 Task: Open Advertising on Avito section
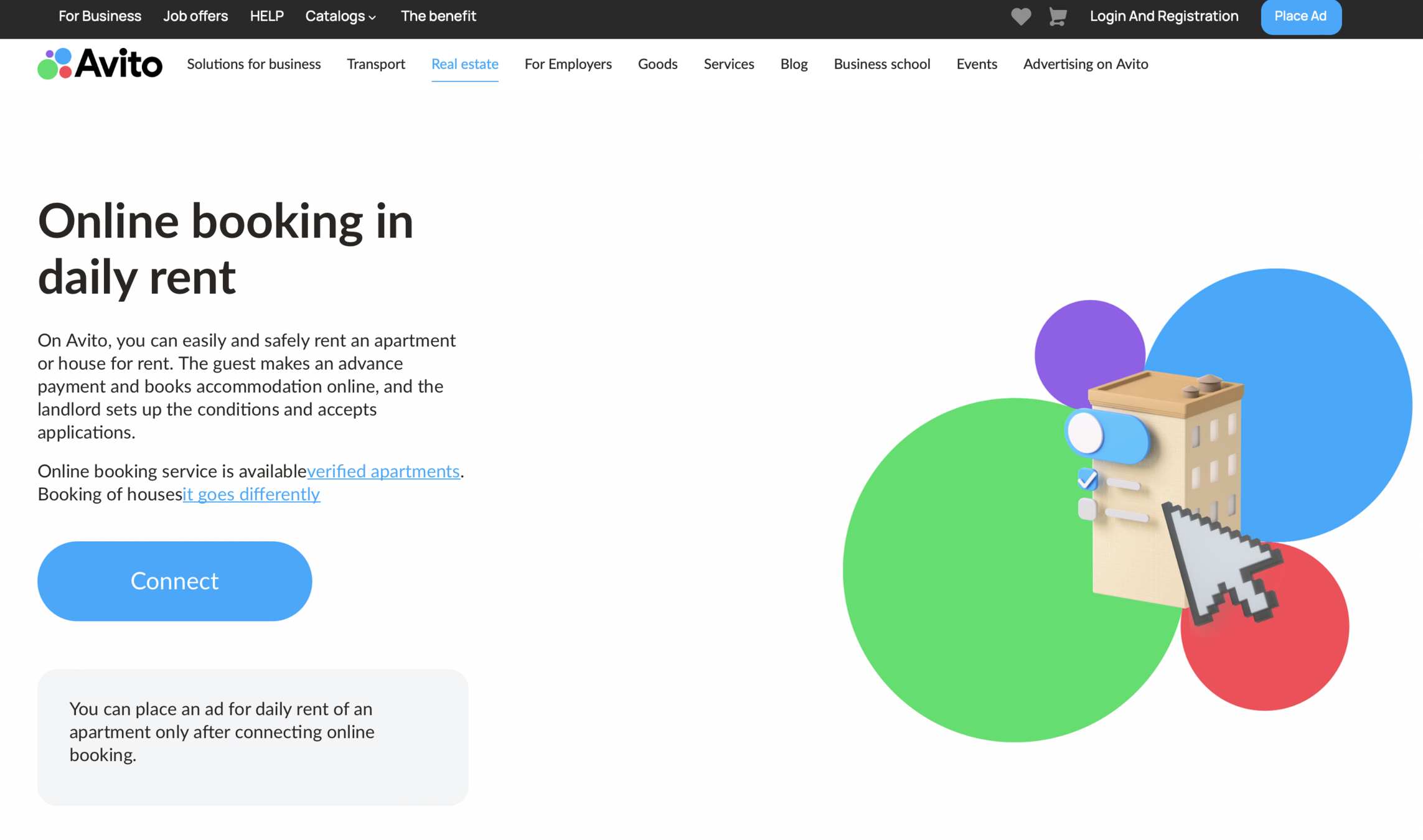(x=1085, y=63)
